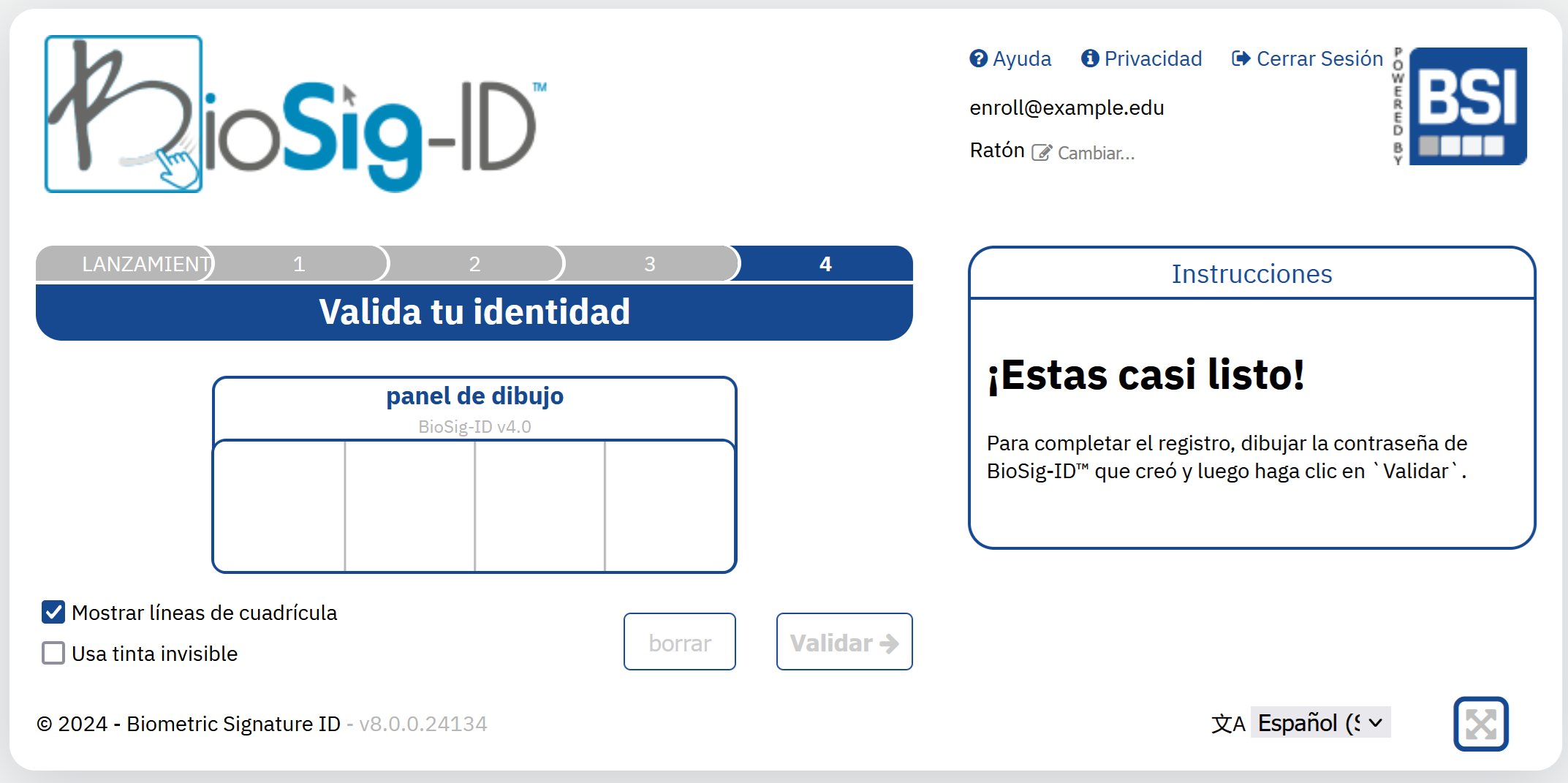
Task: Click the Ayuda question mark icon
Action: [979, 58]
